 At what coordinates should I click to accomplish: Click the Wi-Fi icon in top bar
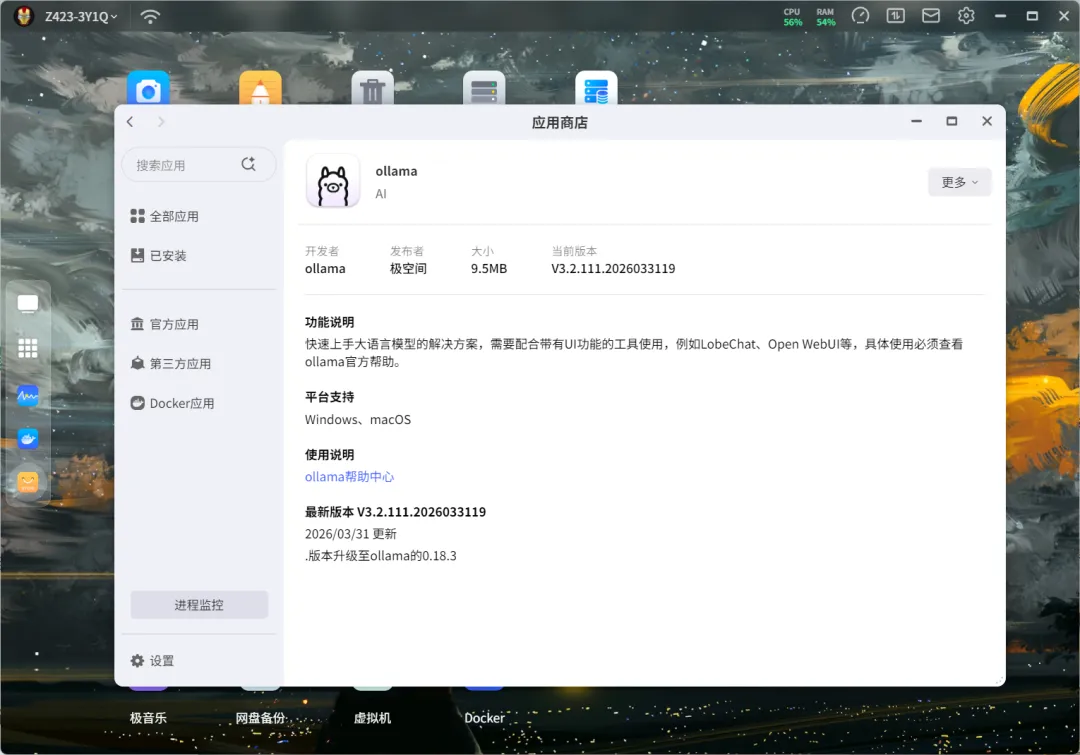[150, 16]
